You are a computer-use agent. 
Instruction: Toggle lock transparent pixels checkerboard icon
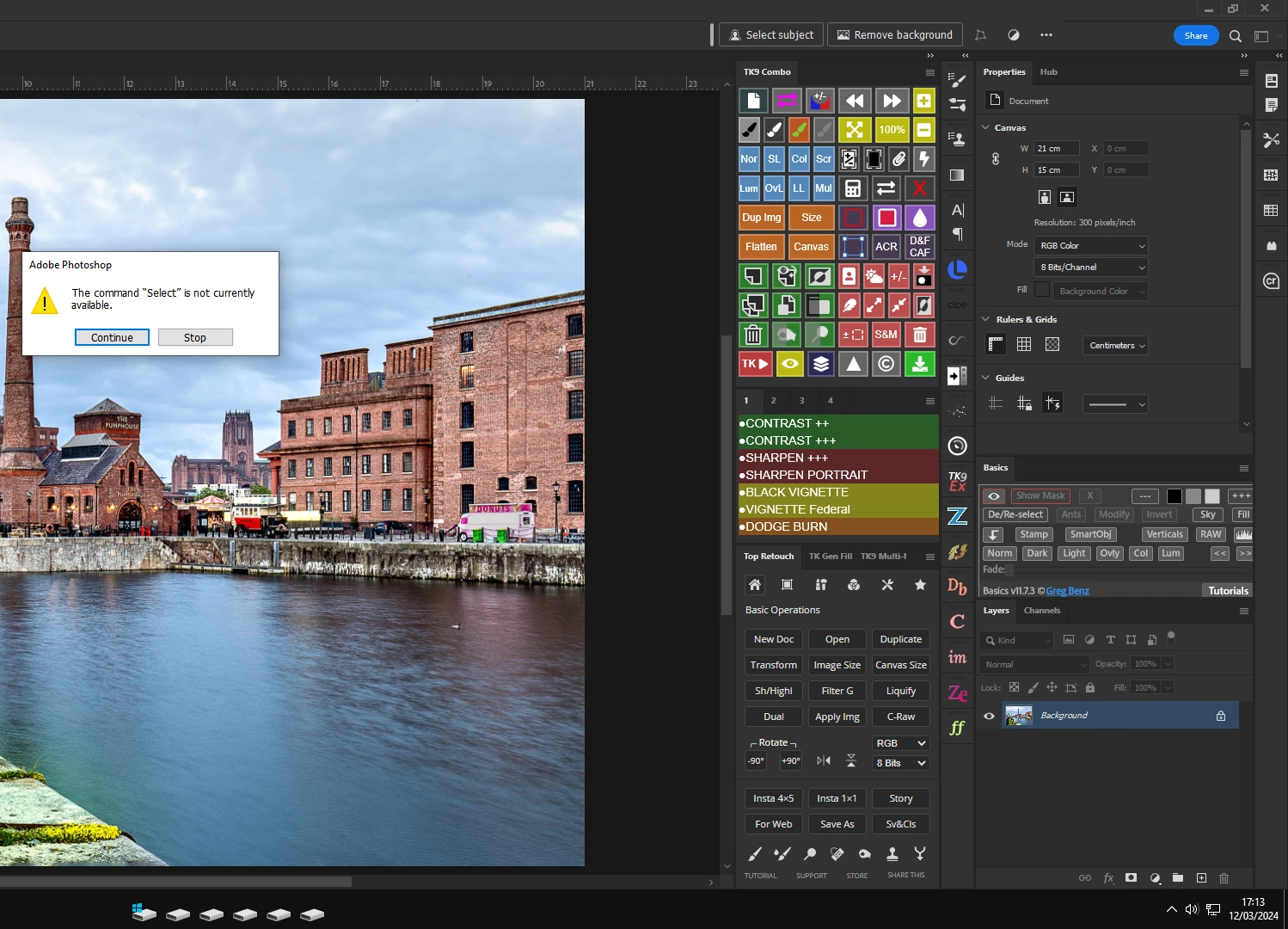1014,687
